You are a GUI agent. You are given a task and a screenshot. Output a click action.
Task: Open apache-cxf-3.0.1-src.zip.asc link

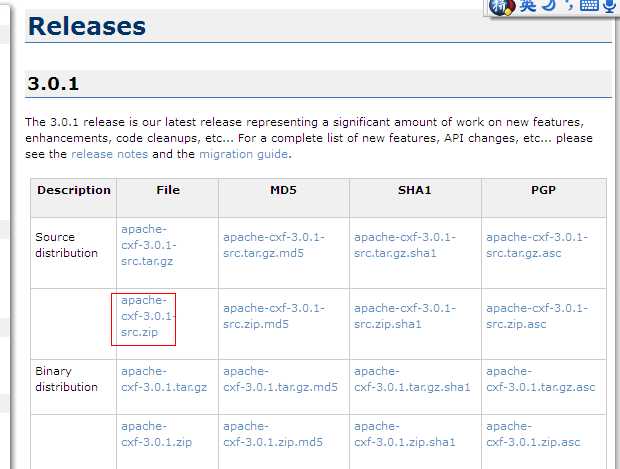(x=537, y=316)
